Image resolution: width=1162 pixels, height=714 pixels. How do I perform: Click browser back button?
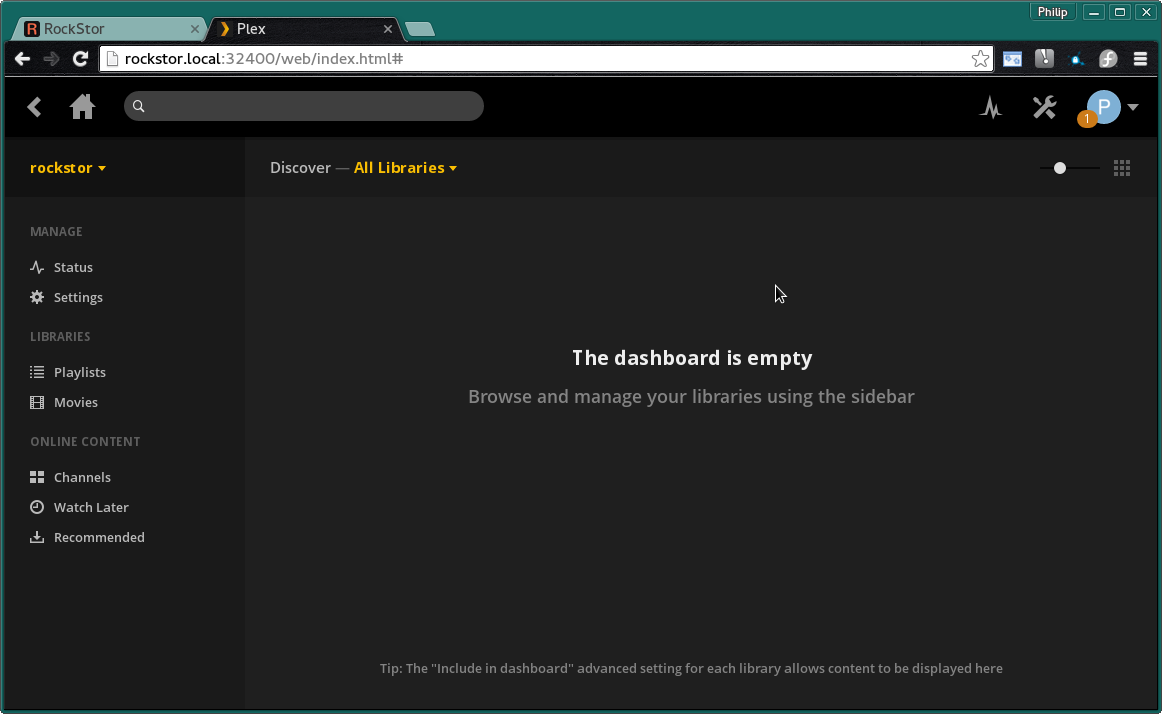click(x=22, y=59)
